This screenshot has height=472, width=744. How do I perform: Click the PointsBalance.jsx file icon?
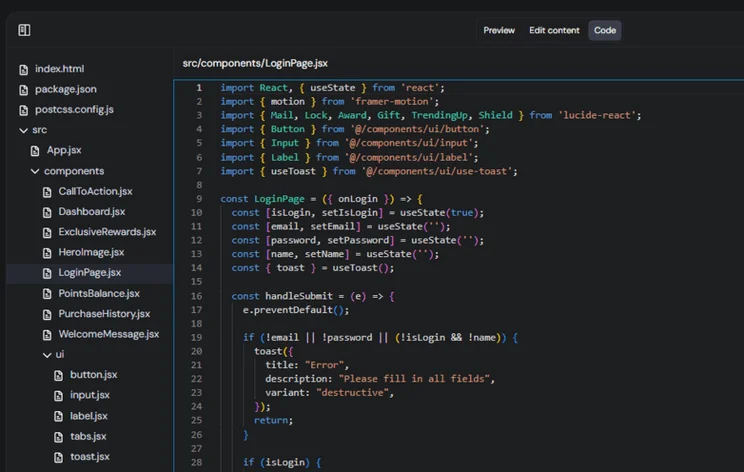(x=46, y=294)
